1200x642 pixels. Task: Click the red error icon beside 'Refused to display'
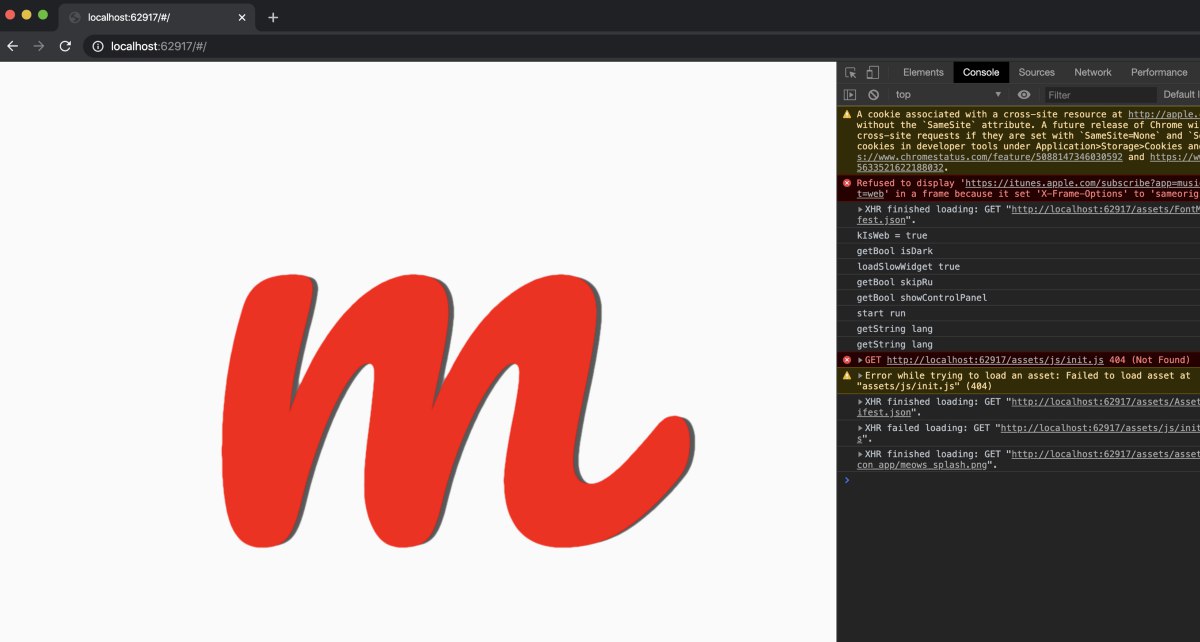[x=847, y=183]
